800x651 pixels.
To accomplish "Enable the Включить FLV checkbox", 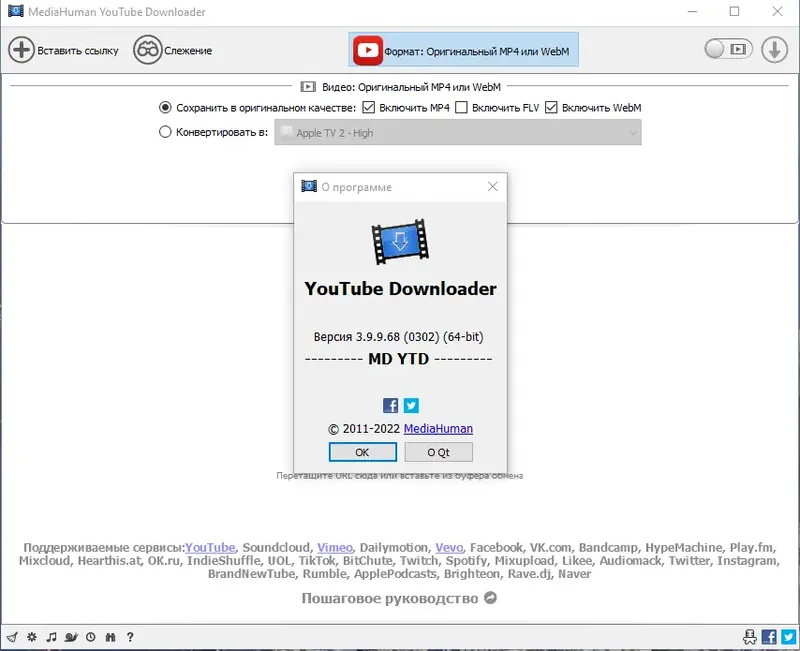I will (x=464, y=107).
